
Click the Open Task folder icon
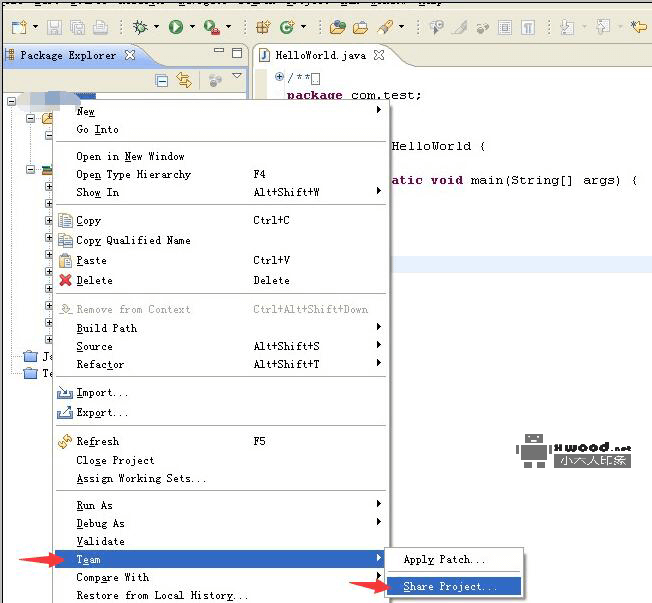pyautogui.click(x=361, y=27)
